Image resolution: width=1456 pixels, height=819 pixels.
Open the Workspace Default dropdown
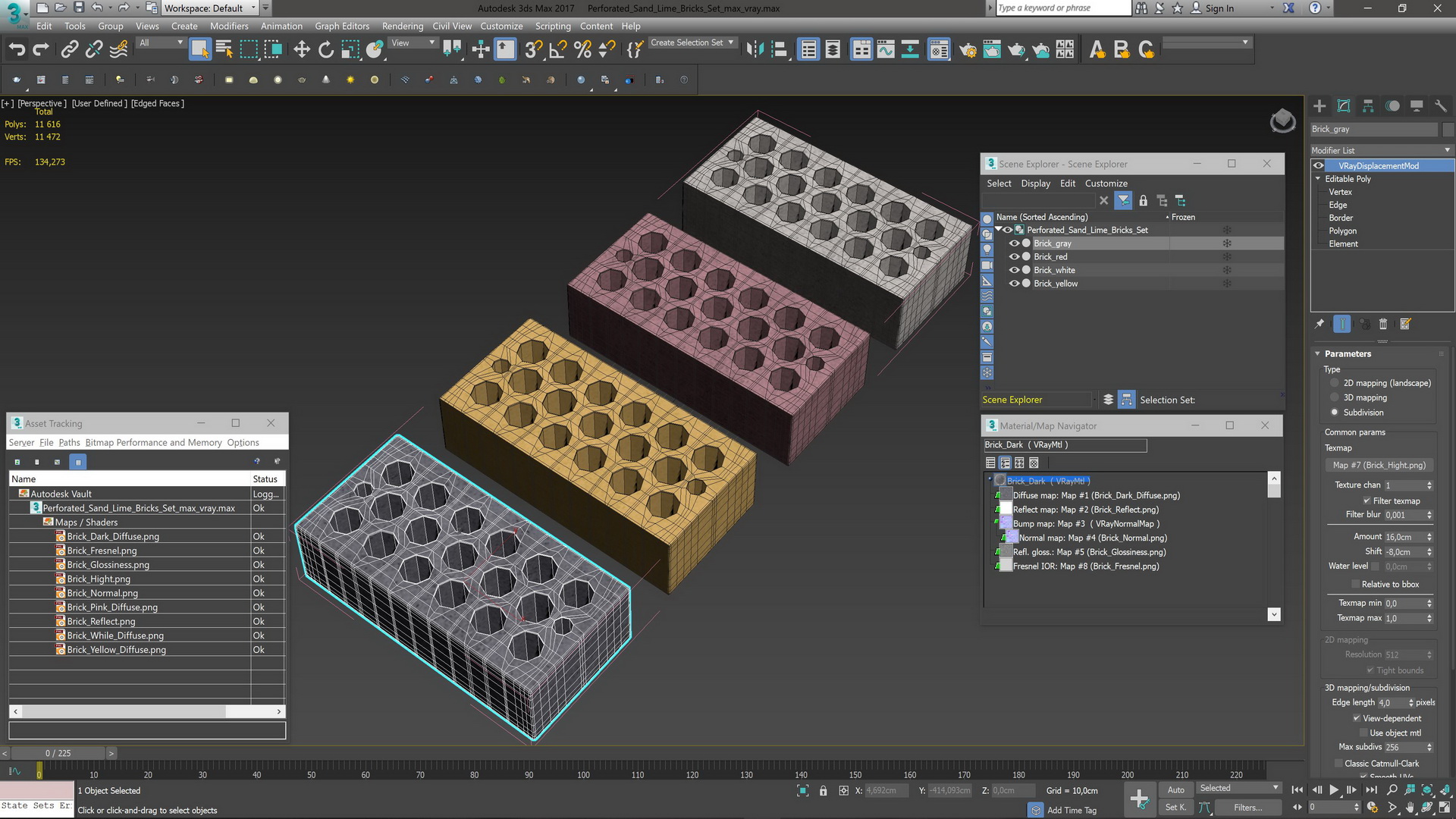pyautogui.click(x=210, y=8)
